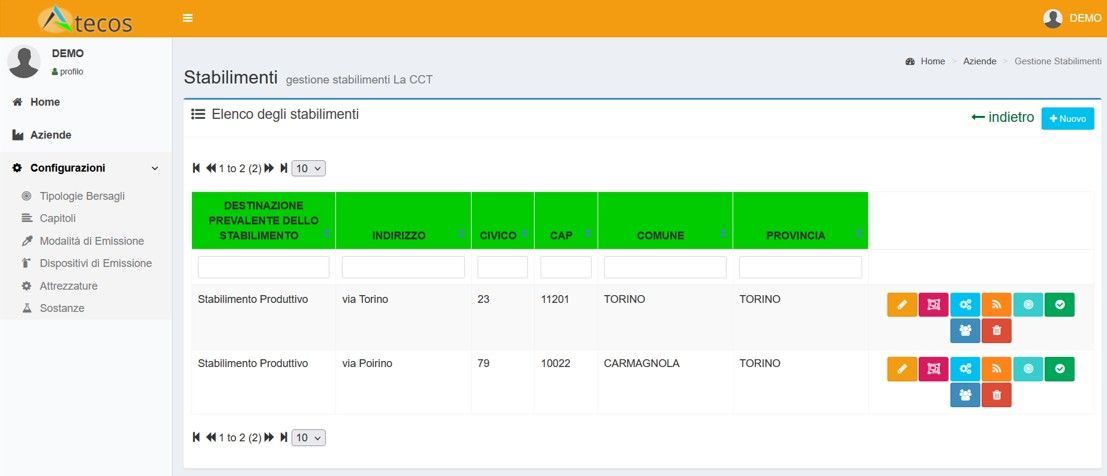Screen dimensions: 1107x476
Task: Sort by Civico column
Action: pyautogui.click(x=503, y=220)
